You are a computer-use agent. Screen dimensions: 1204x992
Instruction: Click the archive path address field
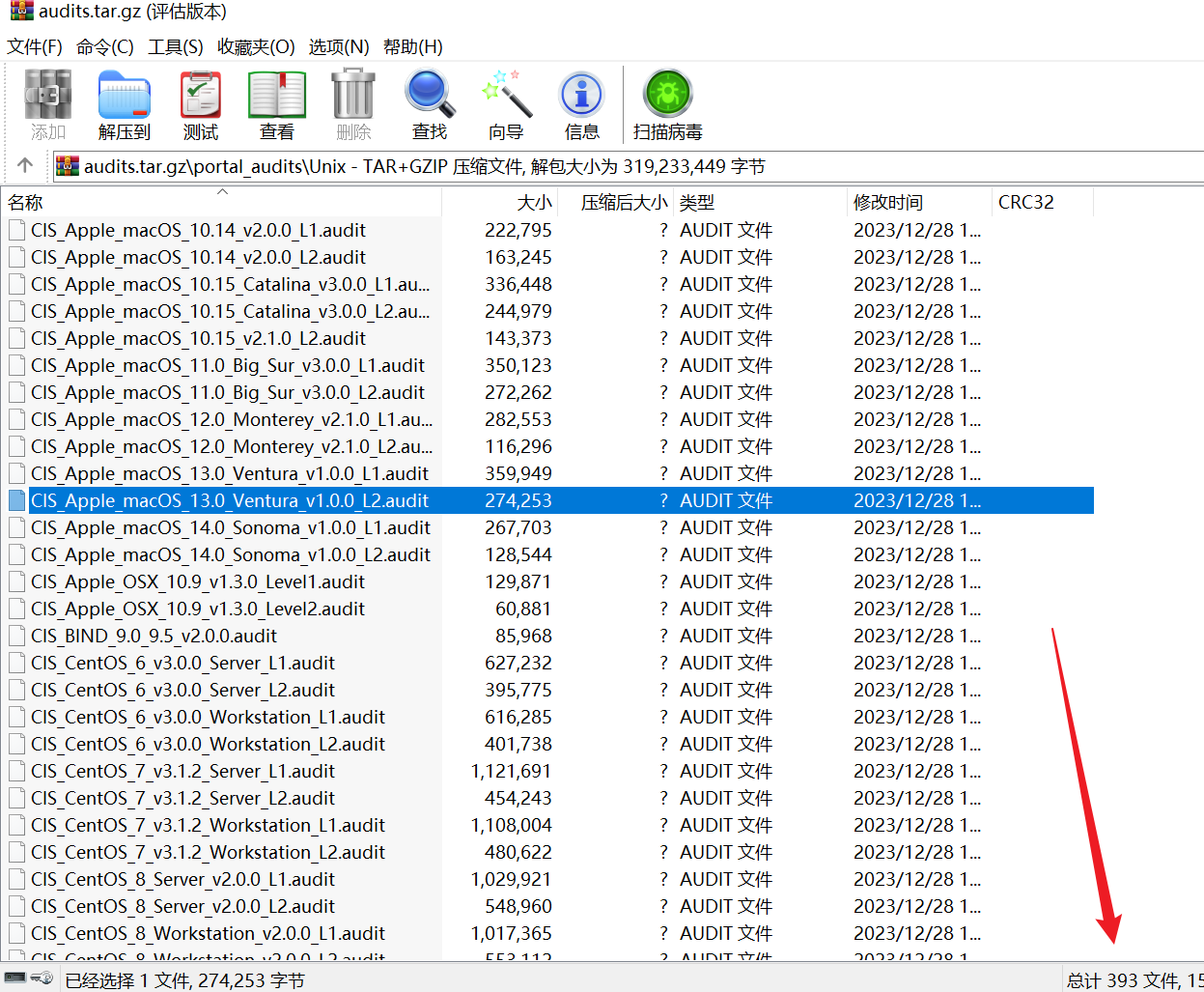coord(628,166)
